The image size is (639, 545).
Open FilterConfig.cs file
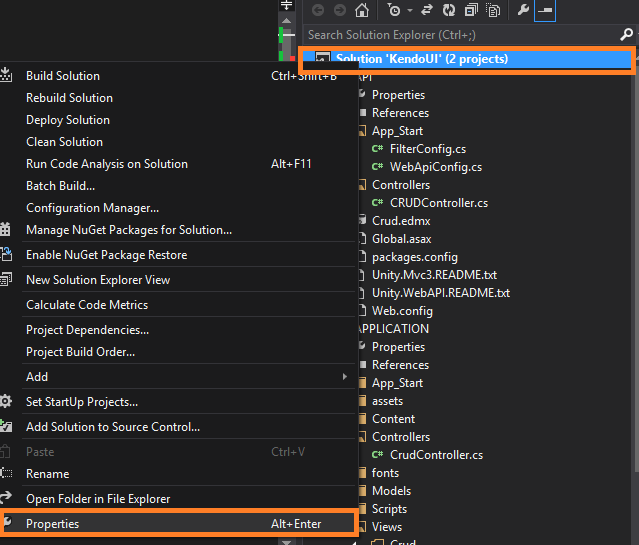(x=427, y=149)
